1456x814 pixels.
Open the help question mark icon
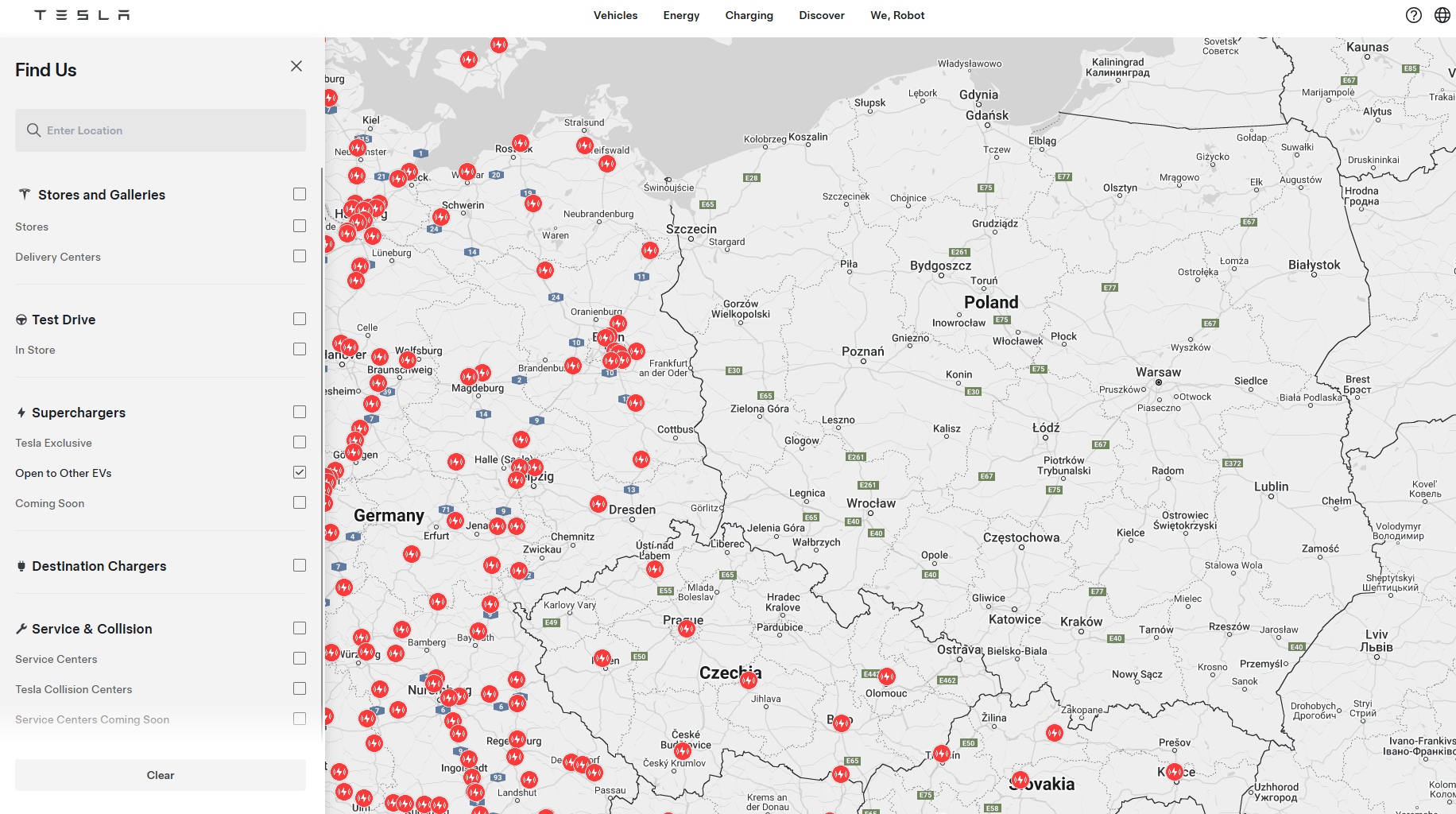click(x=1413, y=15)
